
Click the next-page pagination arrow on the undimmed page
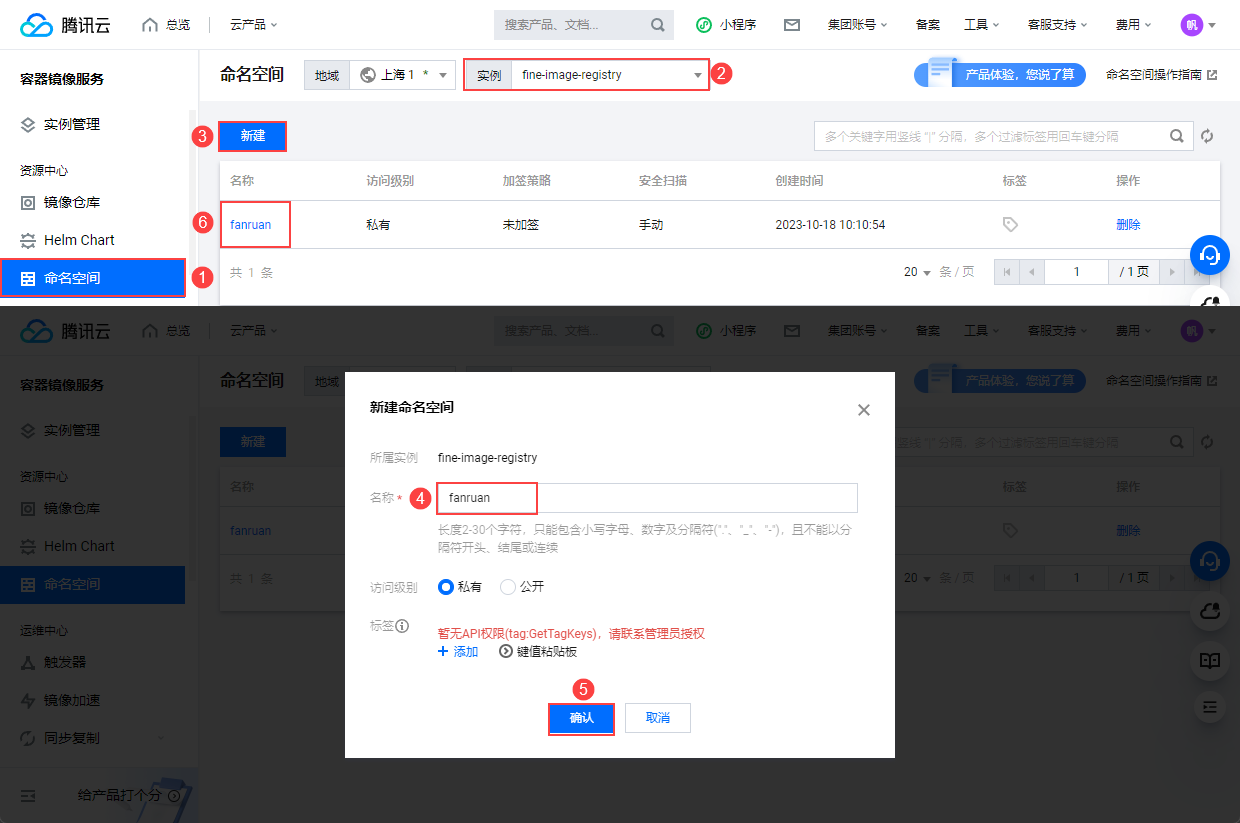point(1171,272)
